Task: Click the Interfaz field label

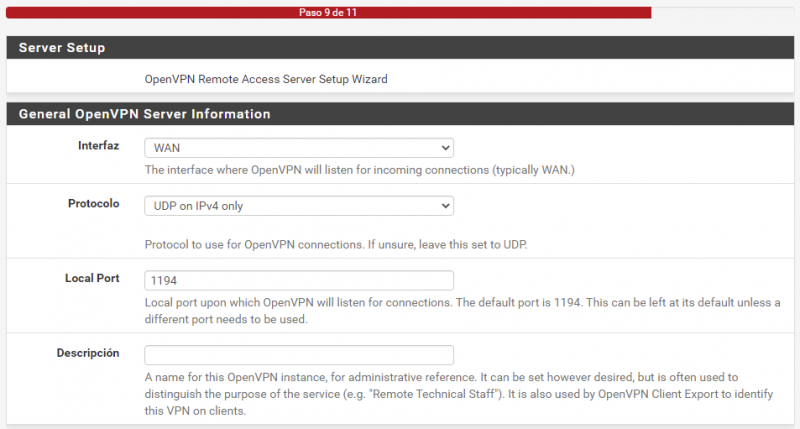Action: (98, 146)
